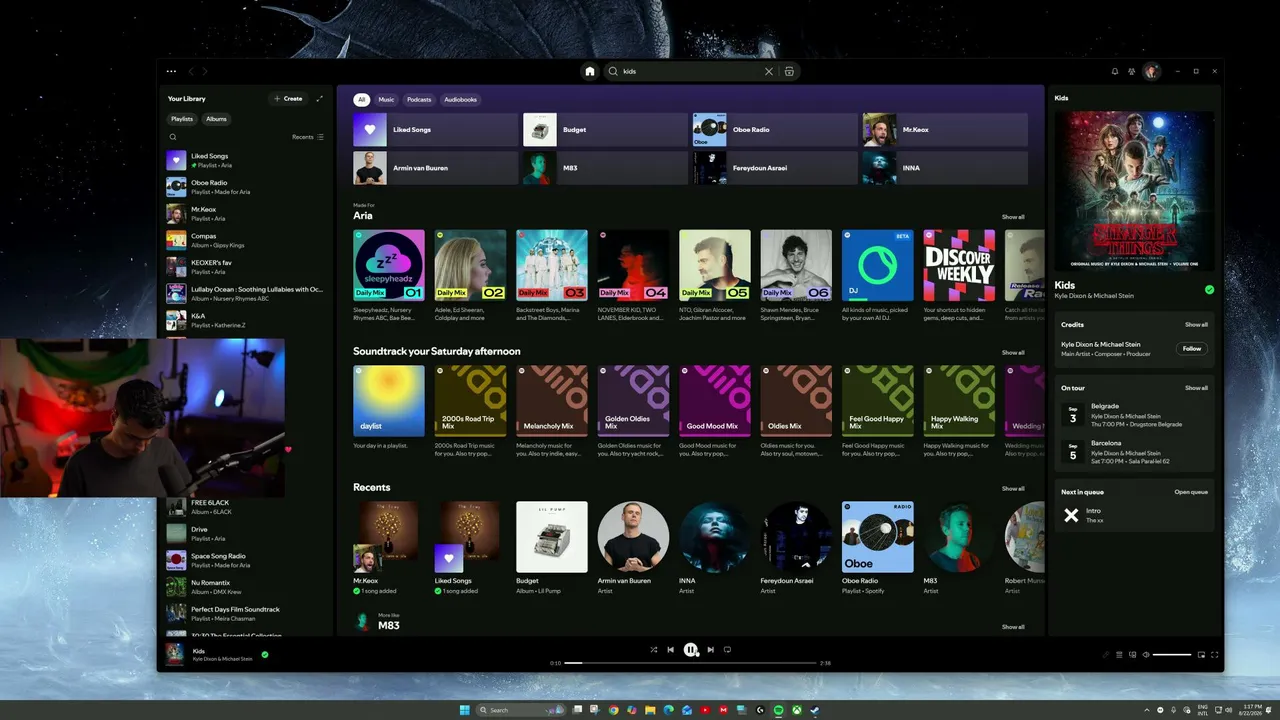The height and width of the screenshot is (720, 1280).
Task: Toggle liked checkmark in bottom now-playing bar
Action: pyautogui.click(x=265, y=655)
